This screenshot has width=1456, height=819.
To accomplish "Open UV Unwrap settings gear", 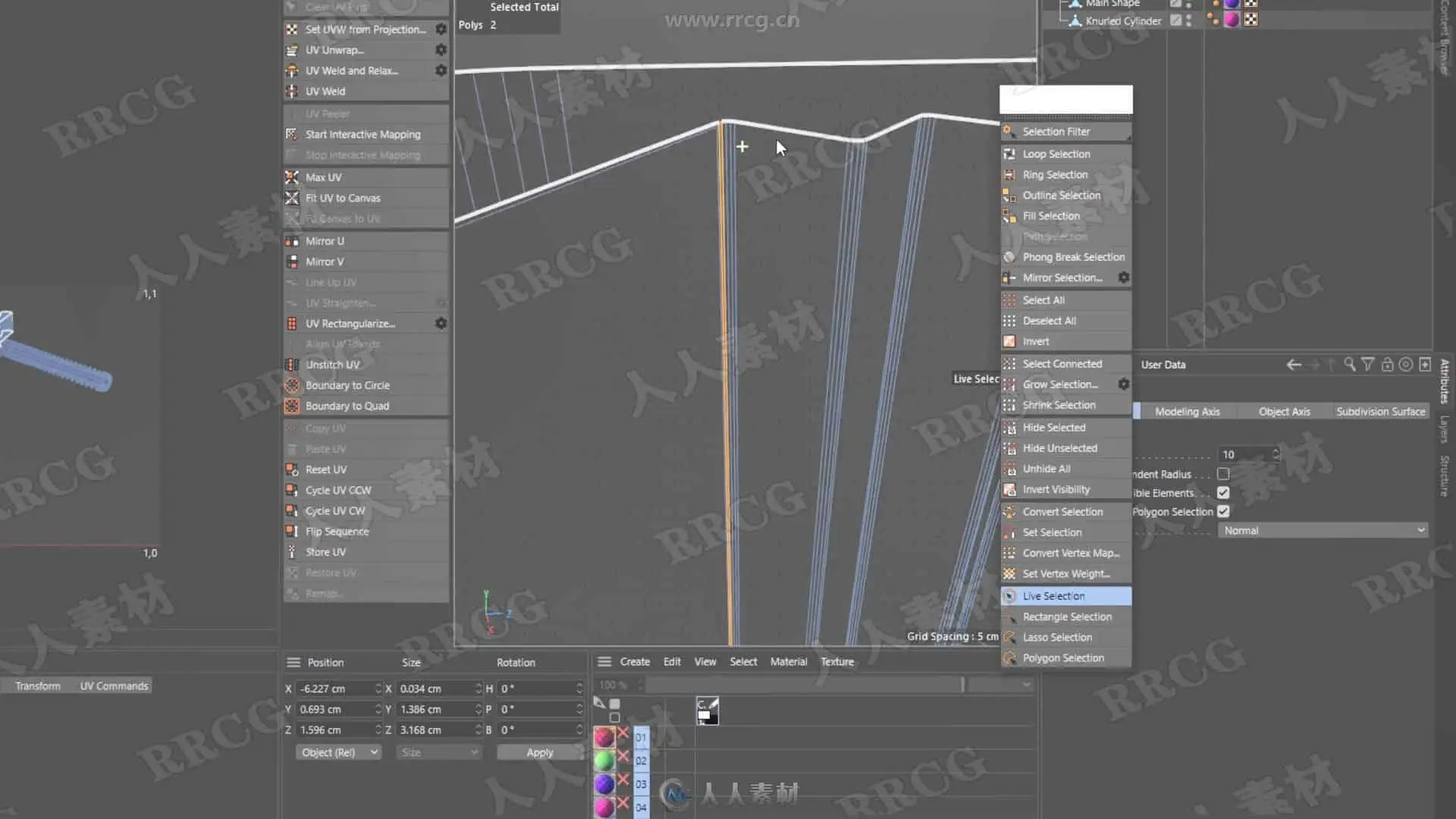I will tap(441, 50).
